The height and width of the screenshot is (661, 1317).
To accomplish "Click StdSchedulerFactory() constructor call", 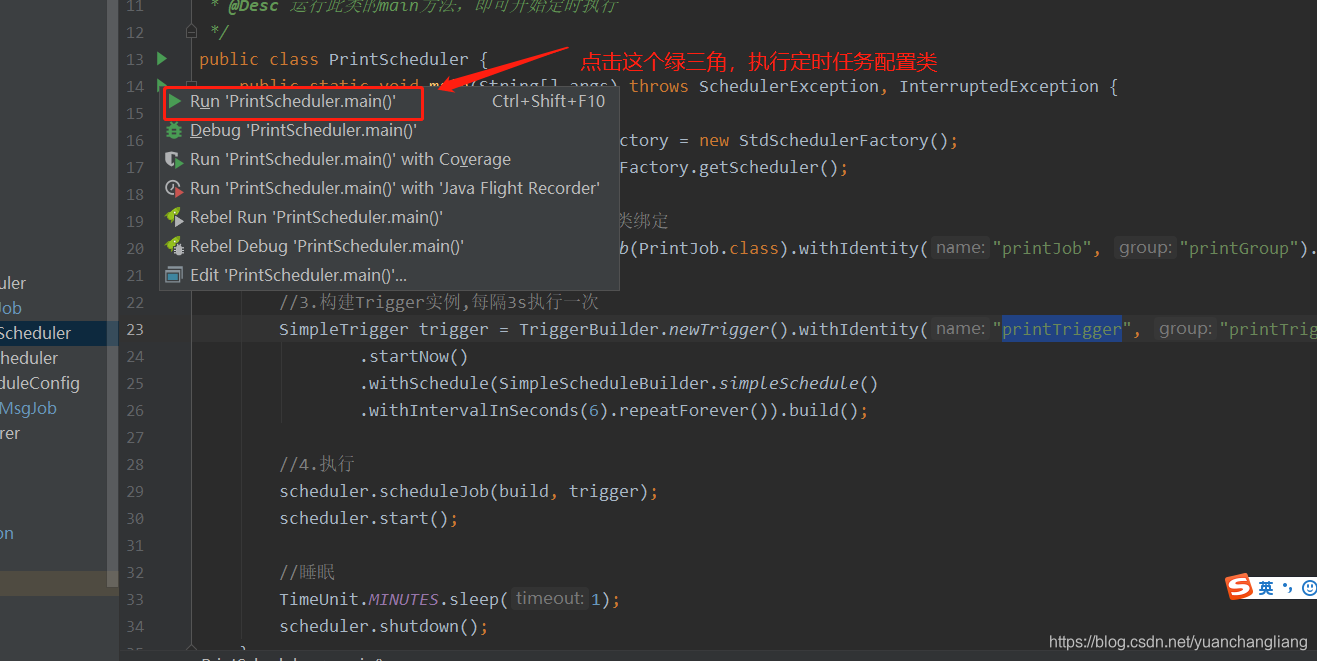I will (844, 140).
